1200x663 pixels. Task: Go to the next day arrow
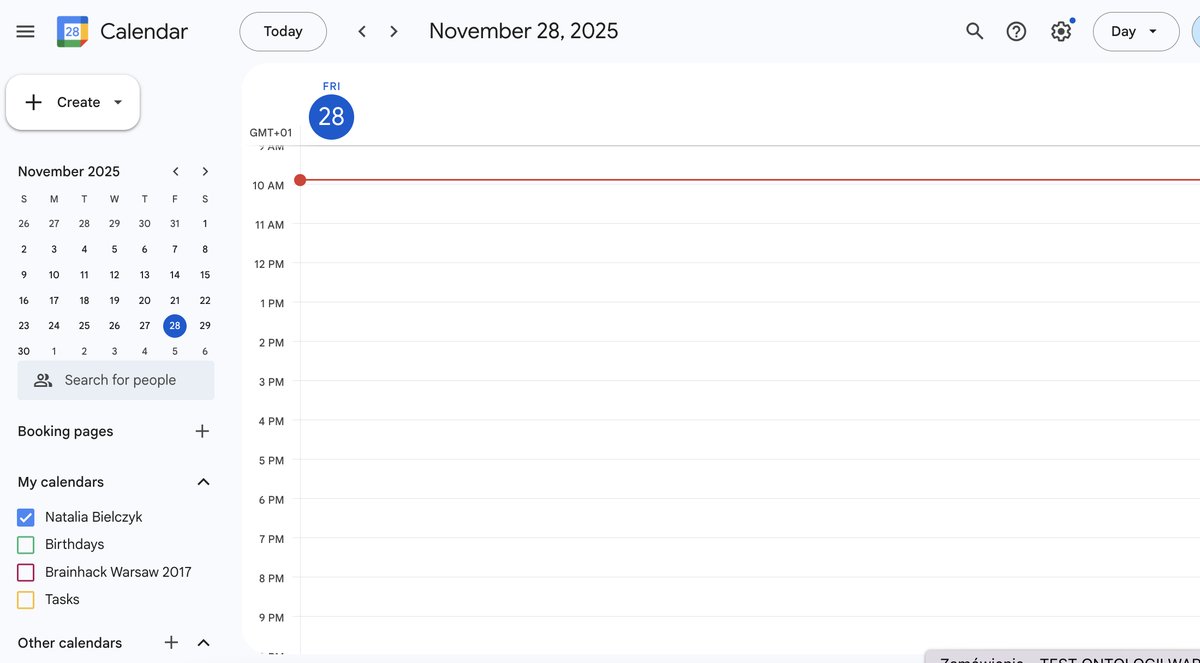(394, 31)
